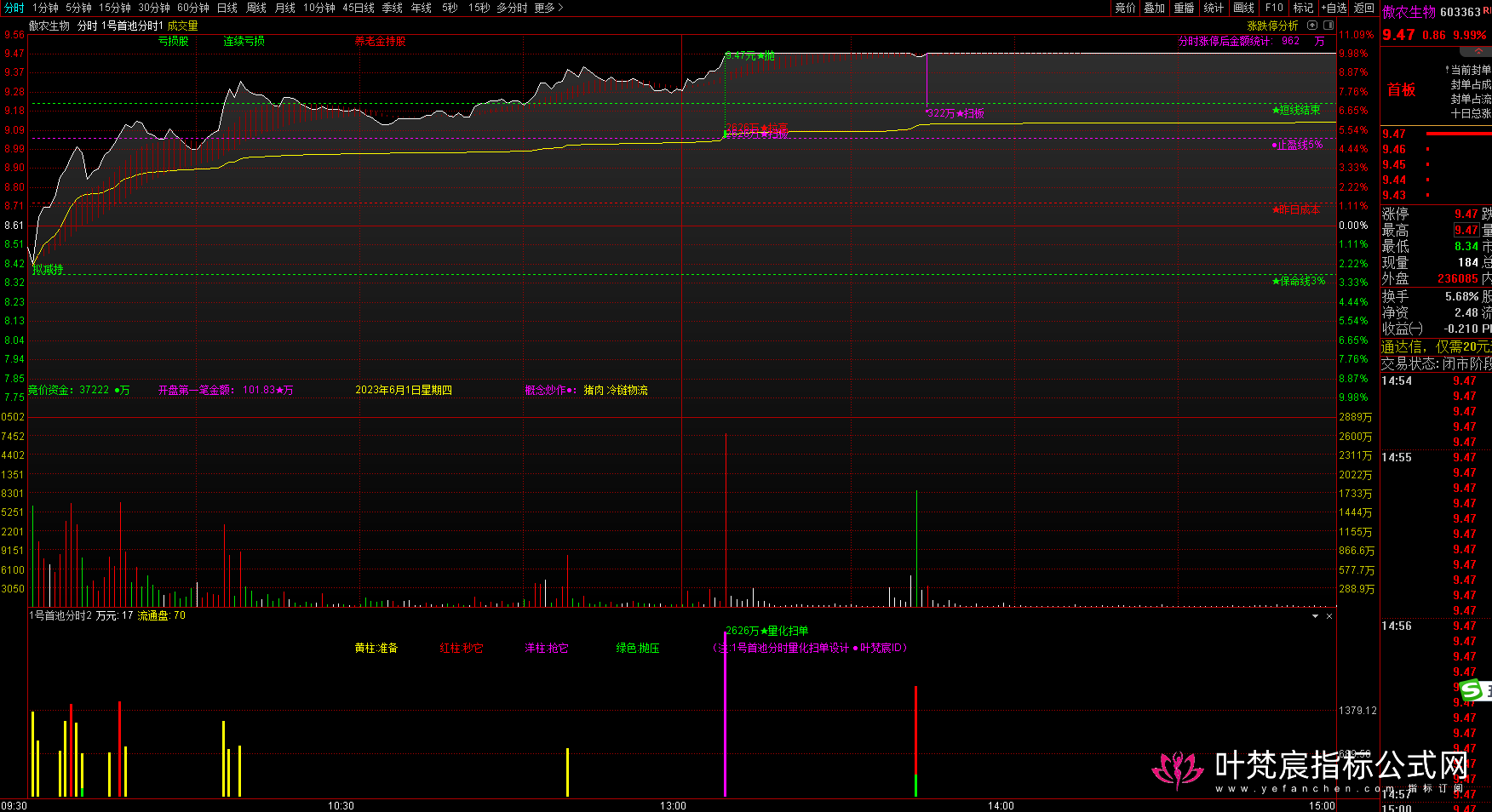The height and width of the screenshot is (812, 1492).
Task: Click the 保命线3% label
Action: (1299, 281)
